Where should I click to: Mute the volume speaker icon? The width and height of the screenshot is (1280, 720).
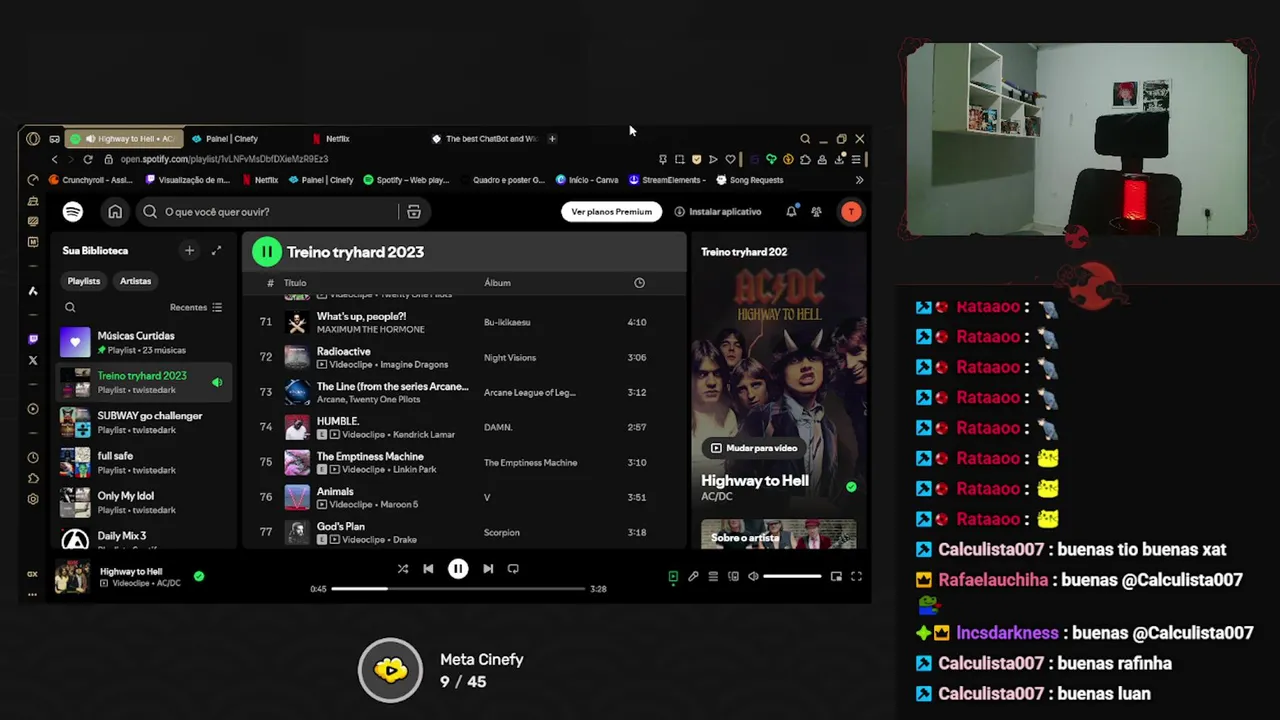click(753, 577)
